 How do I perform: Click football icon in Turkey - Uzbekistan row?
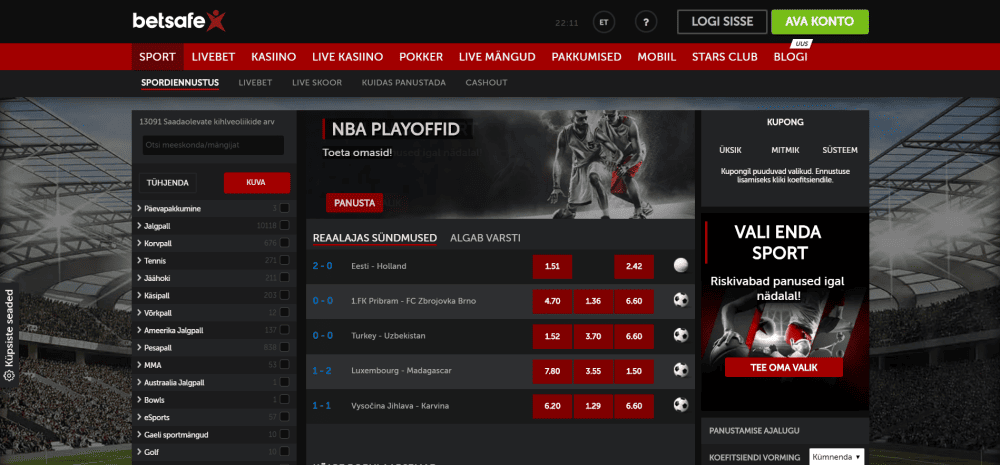[x=681, y=336]
